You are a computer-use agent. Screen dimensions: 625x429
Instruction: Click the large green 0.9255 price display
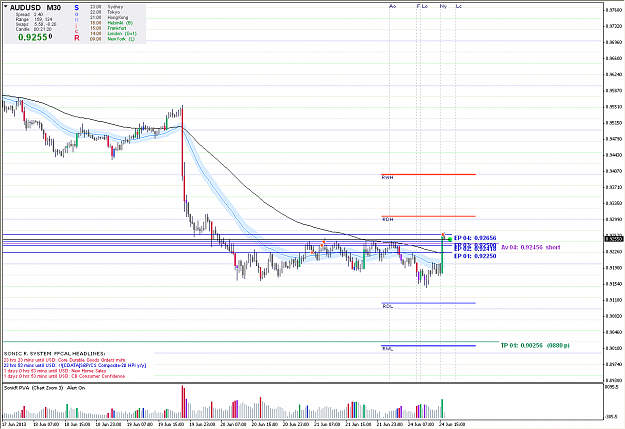pos(35,37)
